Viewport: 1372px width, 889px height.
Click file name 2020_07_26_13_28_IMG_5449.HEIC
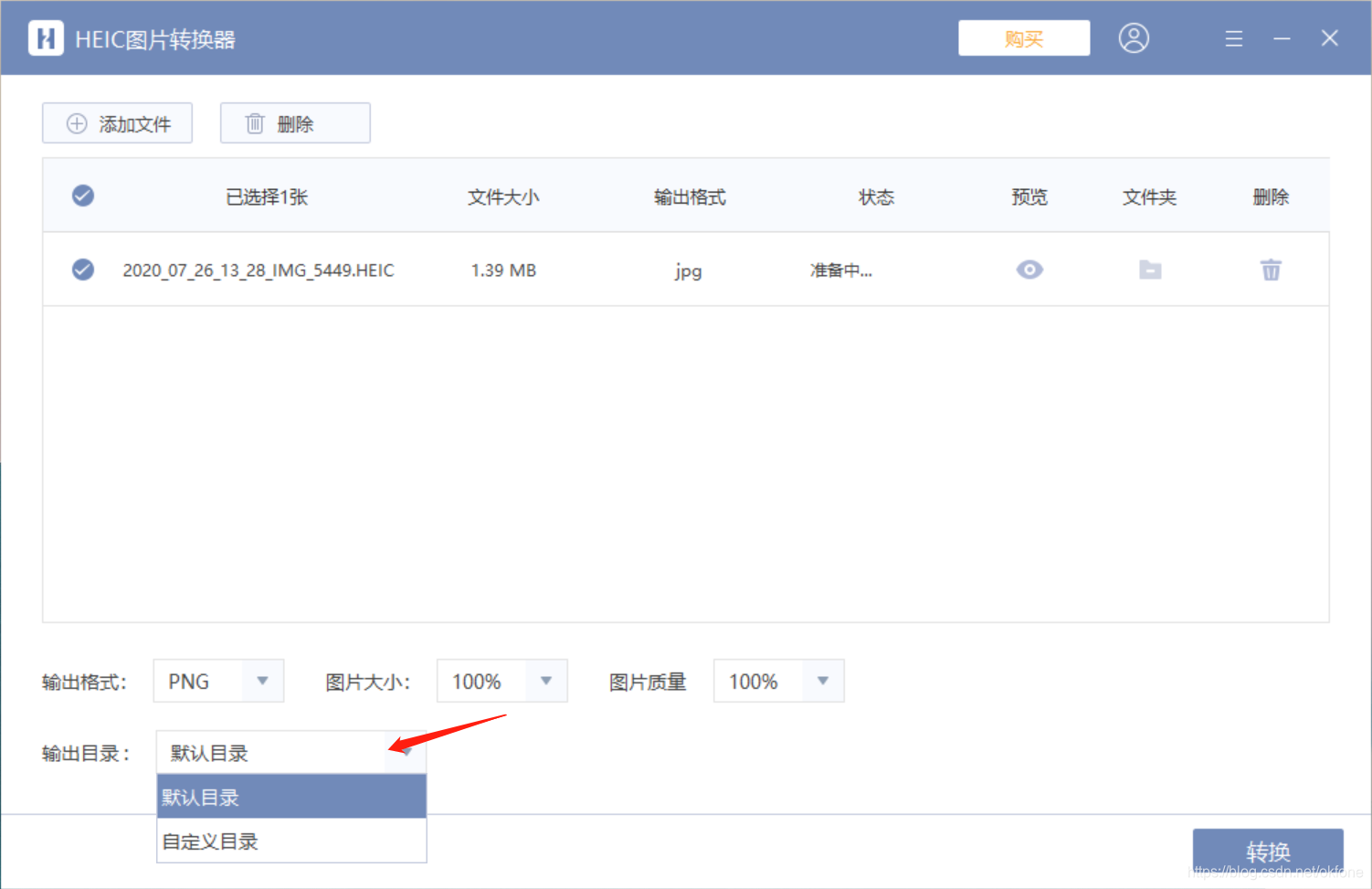coord(259,270)
